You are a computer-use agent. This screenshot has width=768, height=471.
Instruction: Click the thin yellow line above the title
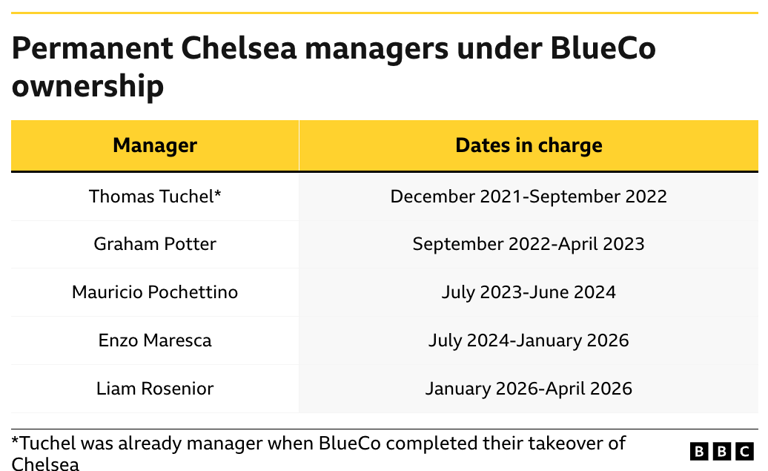[x=384, y=13]
